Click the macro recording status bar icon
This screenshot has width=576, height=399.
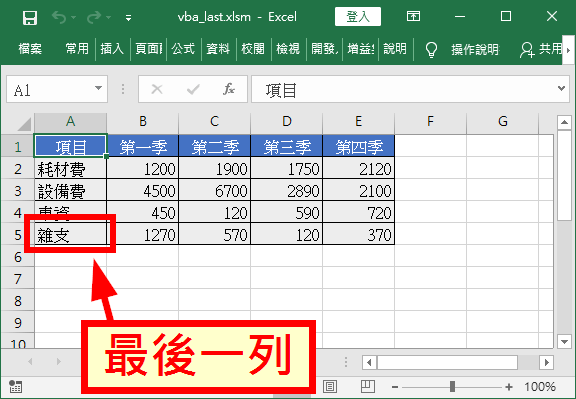coord(15,386)
